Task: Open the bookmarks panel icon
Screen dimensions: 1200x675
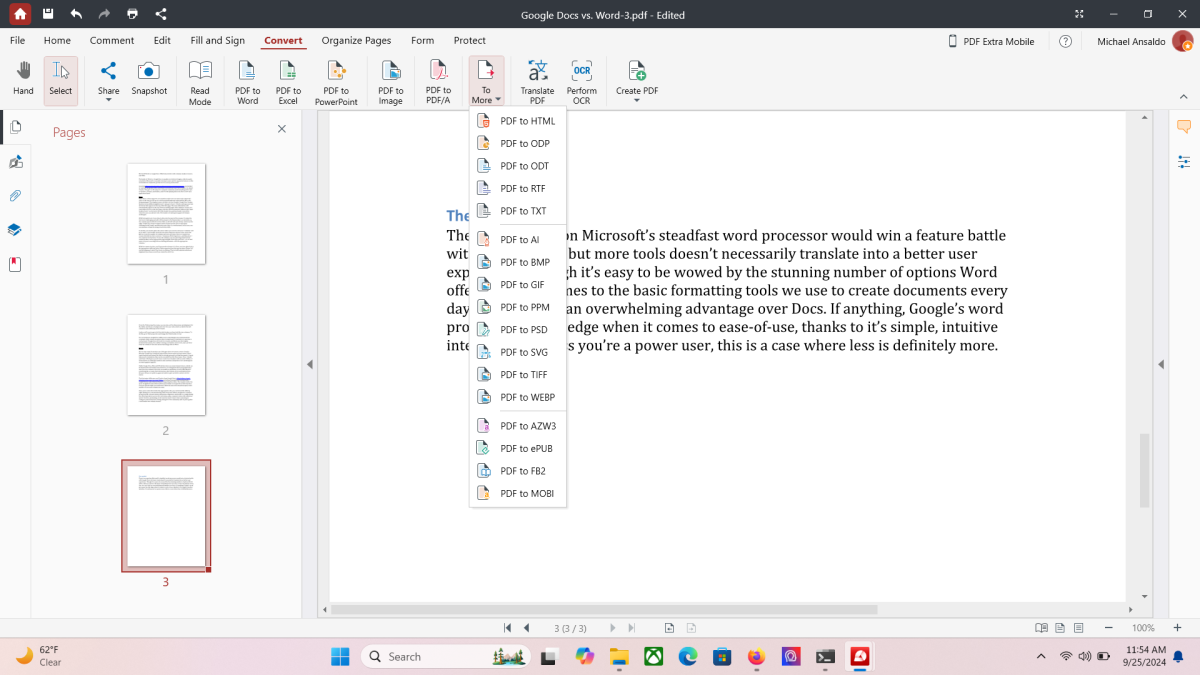Action: [15, 265]
